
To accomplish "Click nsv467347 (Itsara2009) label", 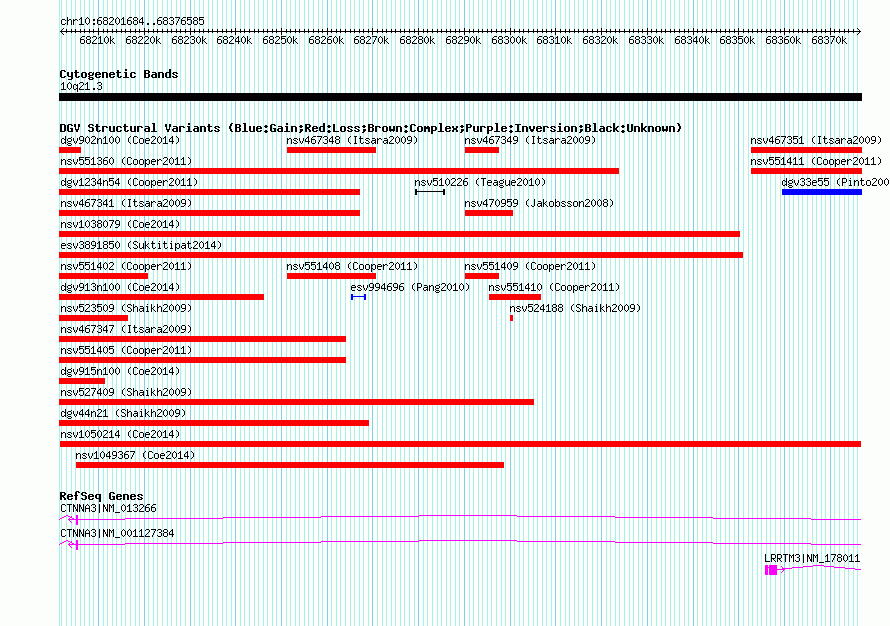I will 126,330.
